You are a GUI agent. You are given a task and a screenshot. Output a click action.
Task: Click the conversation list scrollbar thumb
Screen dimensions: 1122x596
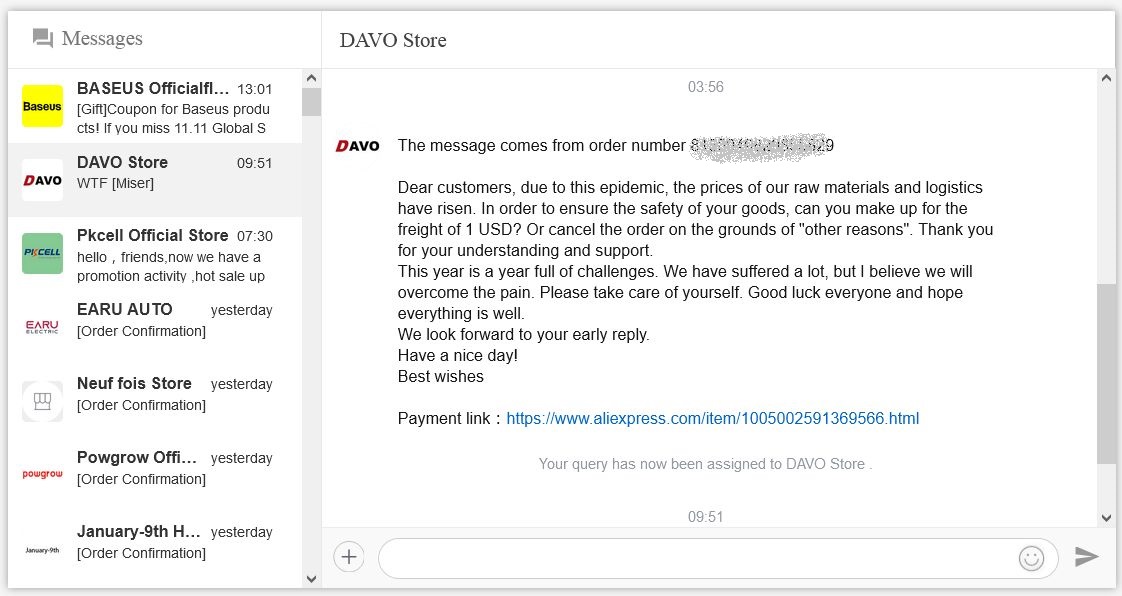(x=311, y=102)
